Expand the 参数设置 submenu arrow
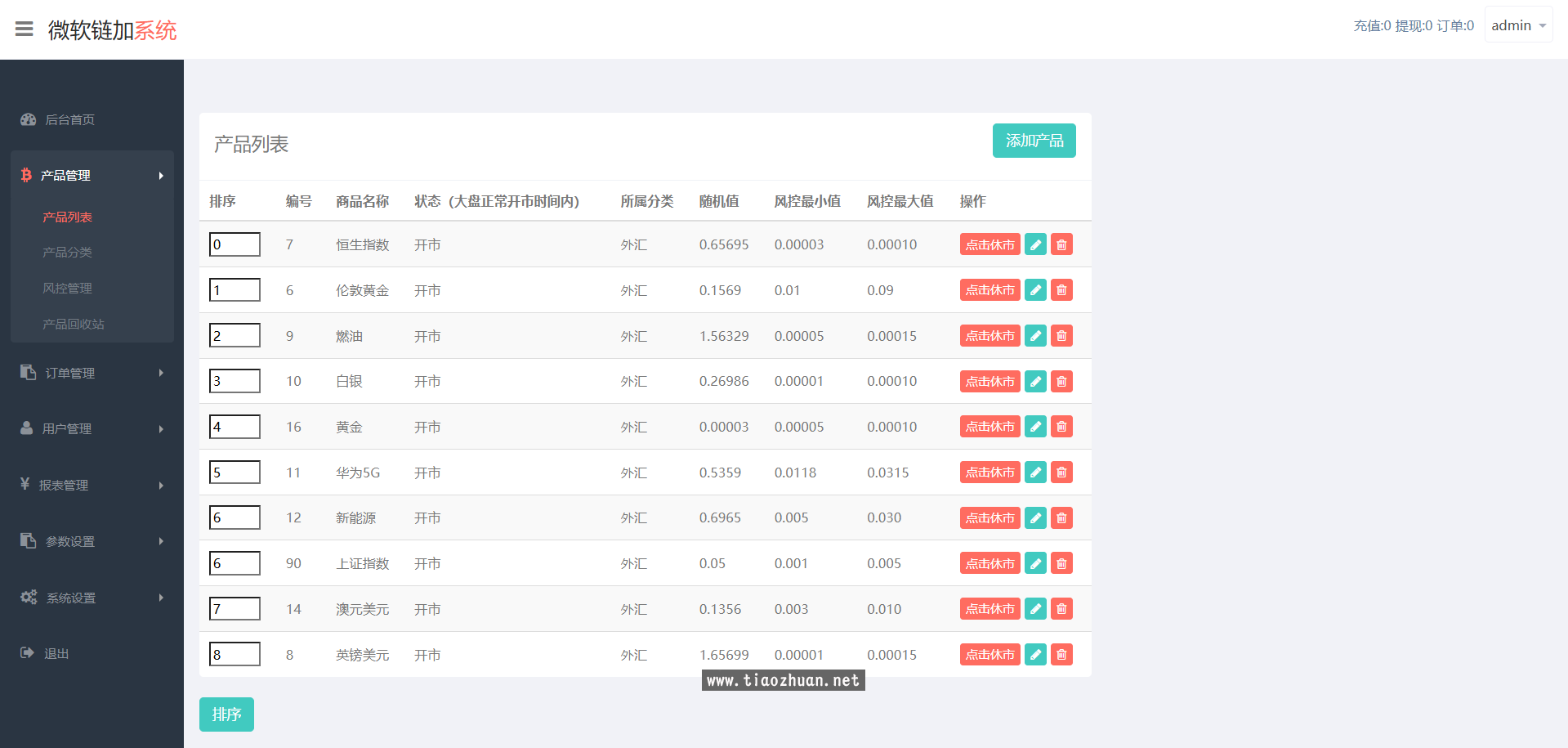 click(161, 541)
